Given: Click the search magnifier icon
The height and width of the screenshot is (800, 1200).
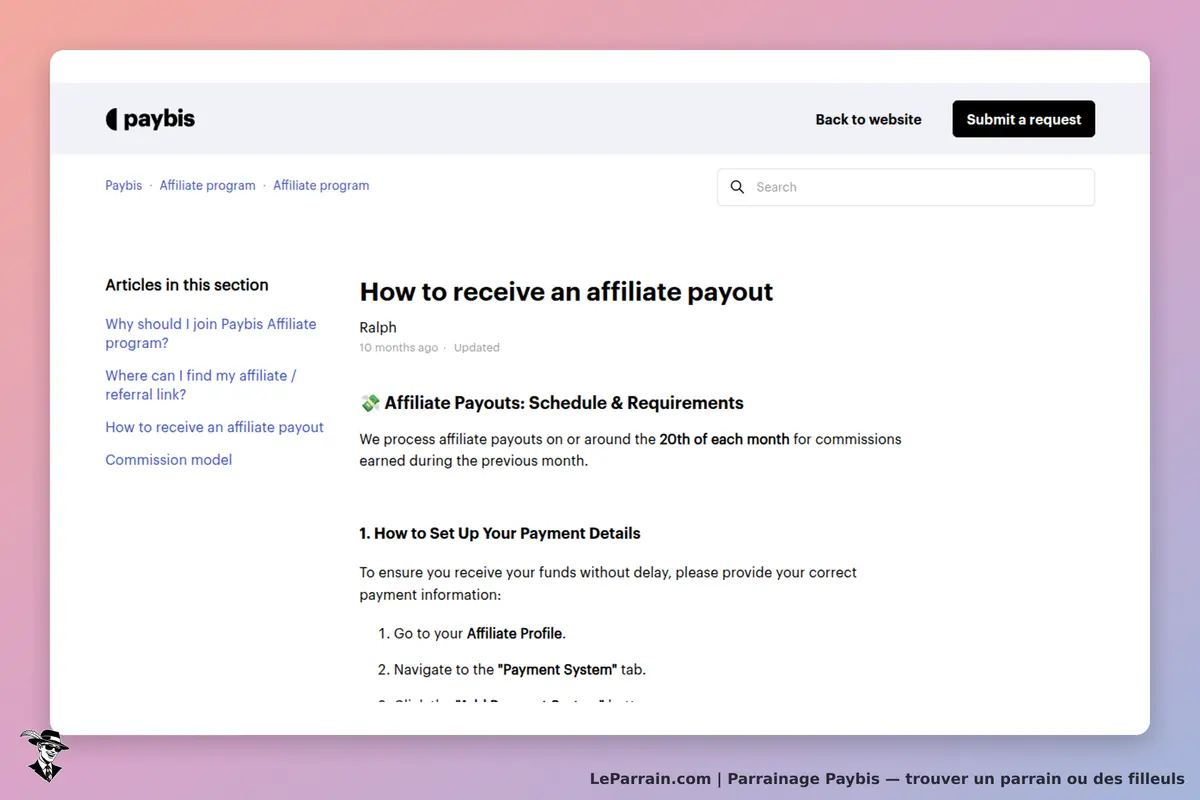Looking at the screenshot, I should [x=737, y=187].
